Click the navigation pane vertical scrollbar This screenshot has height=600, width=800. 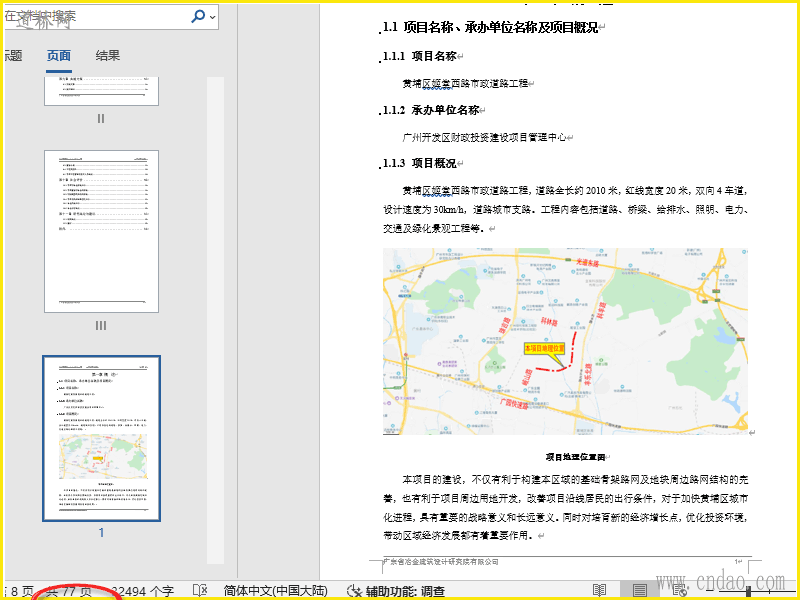[x=215, y=300]
